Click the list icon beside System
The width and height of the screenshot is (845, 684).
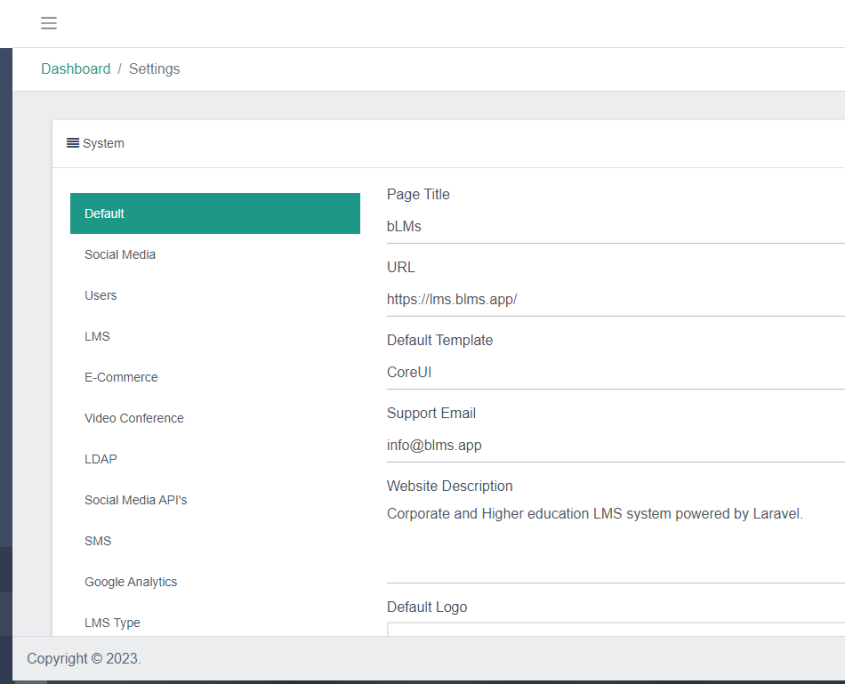[73, 143]
